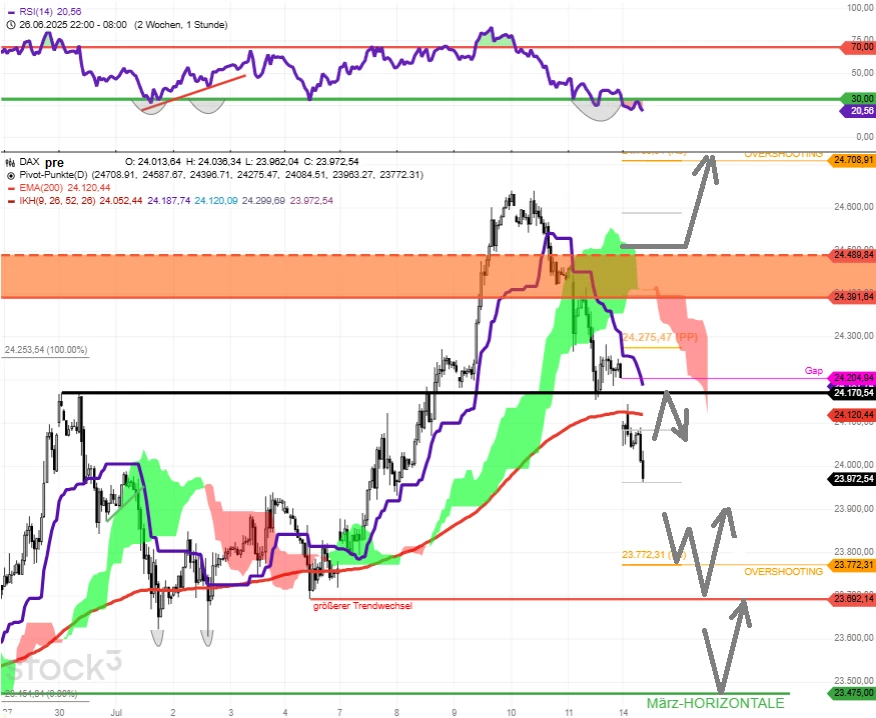Select the RSI(14) 20,56 legend label

pos(50,12)
